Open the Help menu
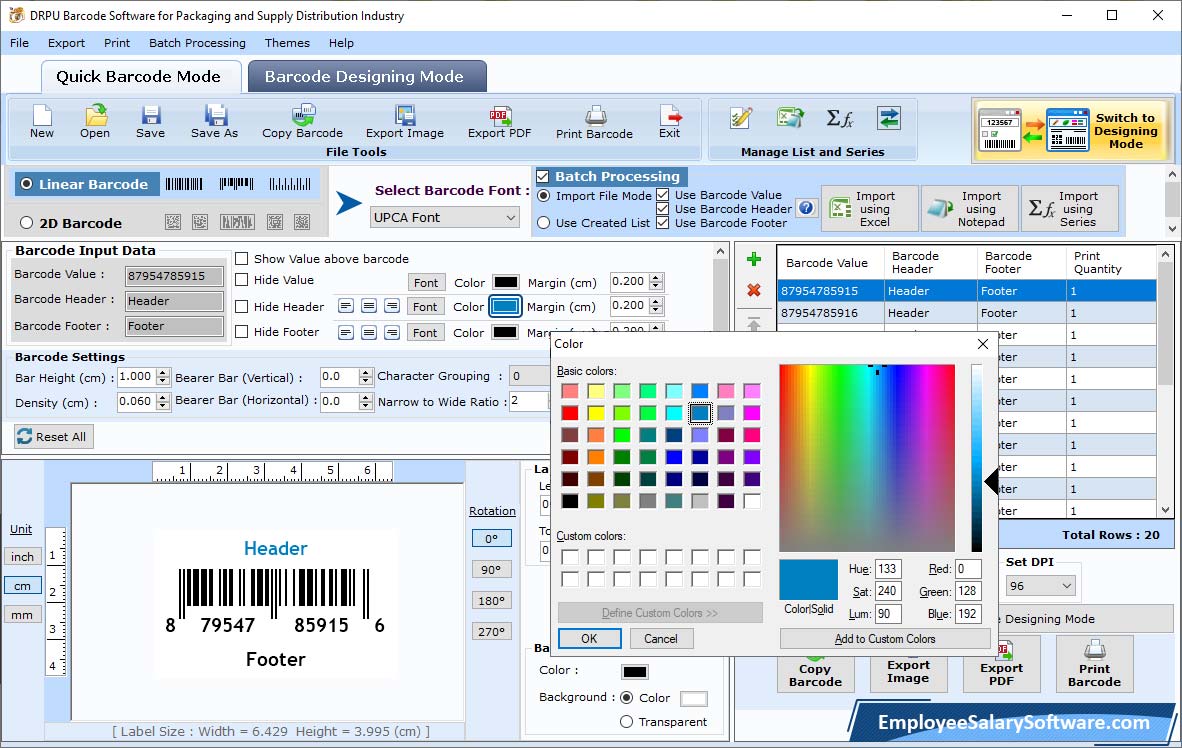1182x748 pixels. 341,43
